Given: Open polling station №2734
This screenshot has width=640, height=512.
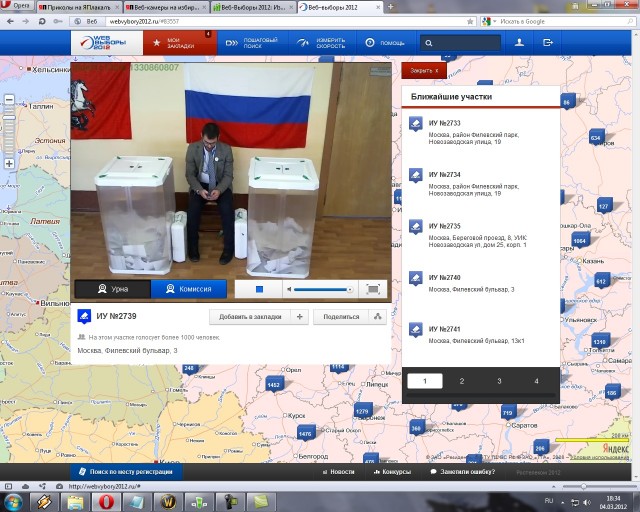Looking at the screenshot, I should click(444, 174).
